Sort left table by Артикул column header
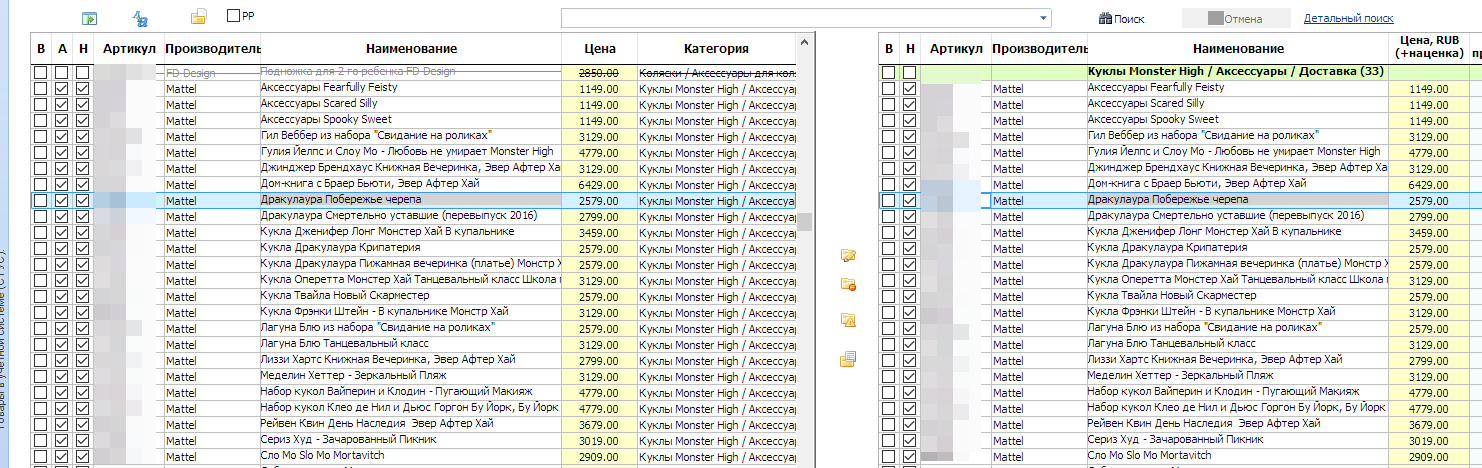Image resolution: width=1482 pixels, height=468 pixels. pyautogui.click(x=129, y=49)
